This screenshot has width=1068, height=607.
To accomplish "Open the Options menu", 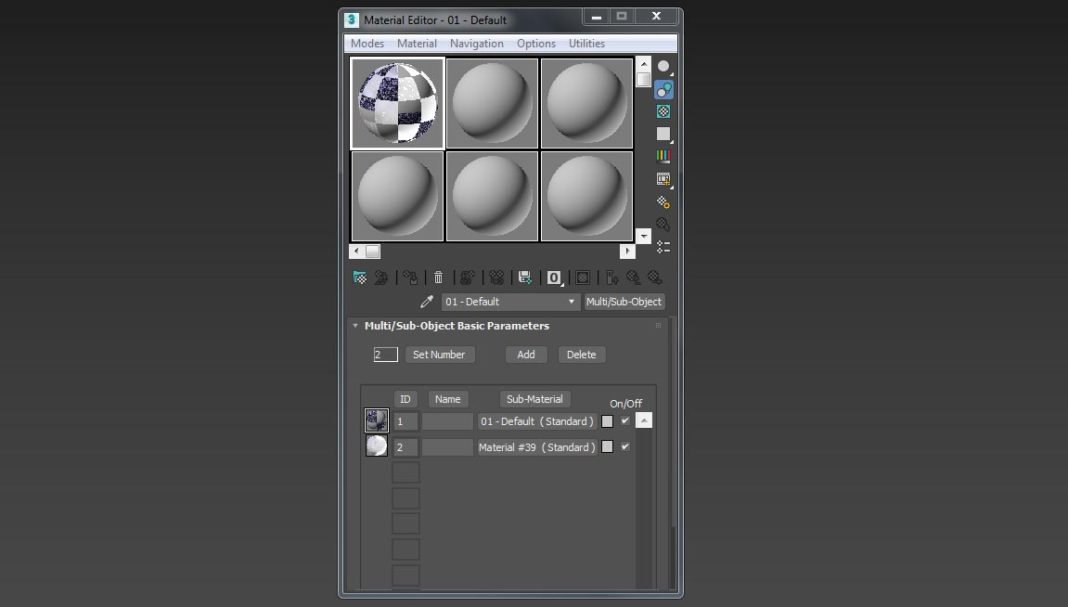I will coord(536,43).
